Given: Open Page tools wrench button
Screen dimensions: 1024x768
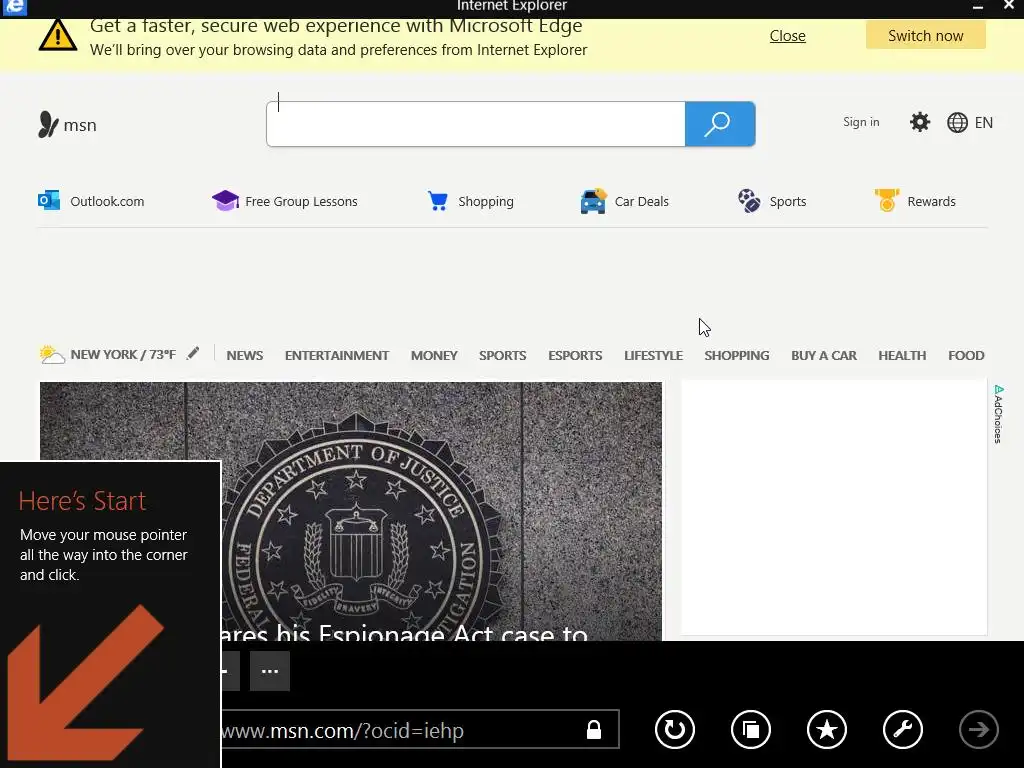Looking at the screenshot, I should click(x=903, y=729).
